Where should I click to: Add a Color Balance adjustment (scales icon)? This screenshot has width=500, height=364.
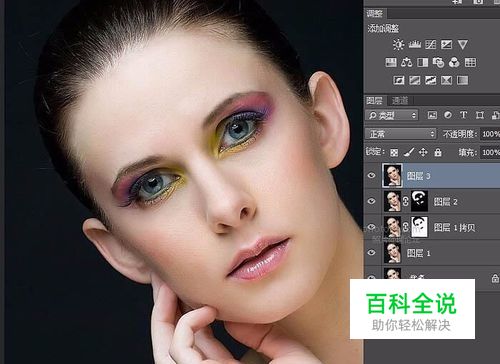406,62
